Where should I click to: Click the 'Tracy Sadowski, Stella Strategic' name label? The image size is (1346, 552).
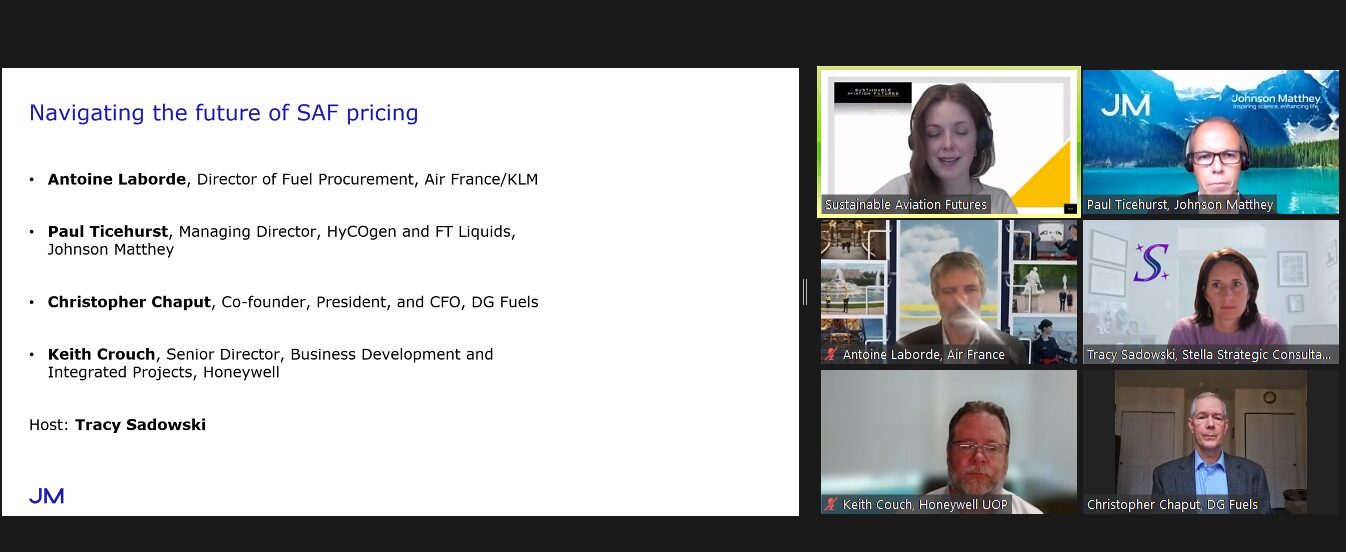(x=1209, y=355)
